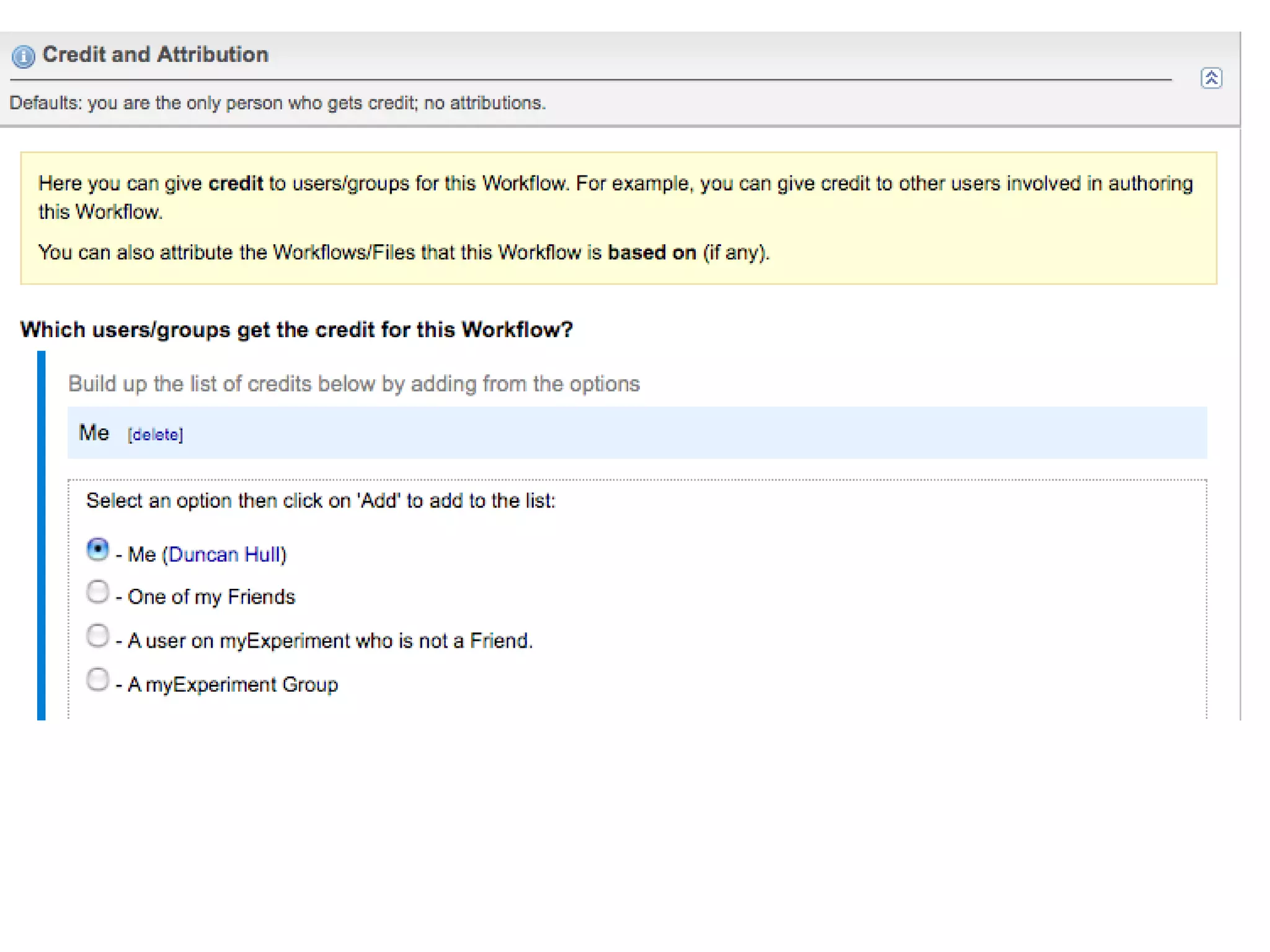Click the 'Build up the list of credits' hint
The width and height of the screenshot is (1270, 952).
pos(353,384)
